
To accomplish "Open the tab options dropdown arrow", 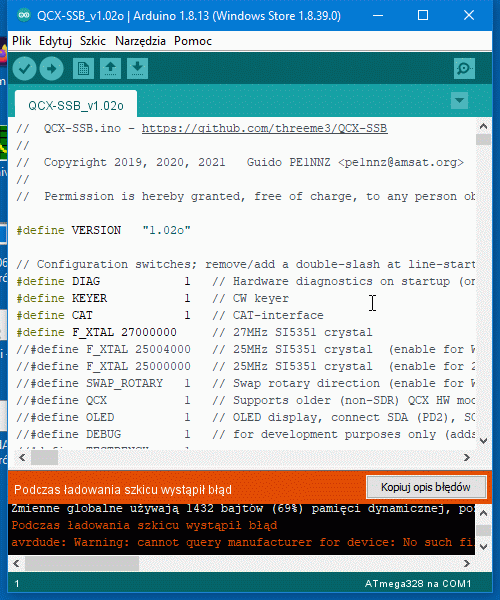I will pyautogui.click(x=459, y=101).
